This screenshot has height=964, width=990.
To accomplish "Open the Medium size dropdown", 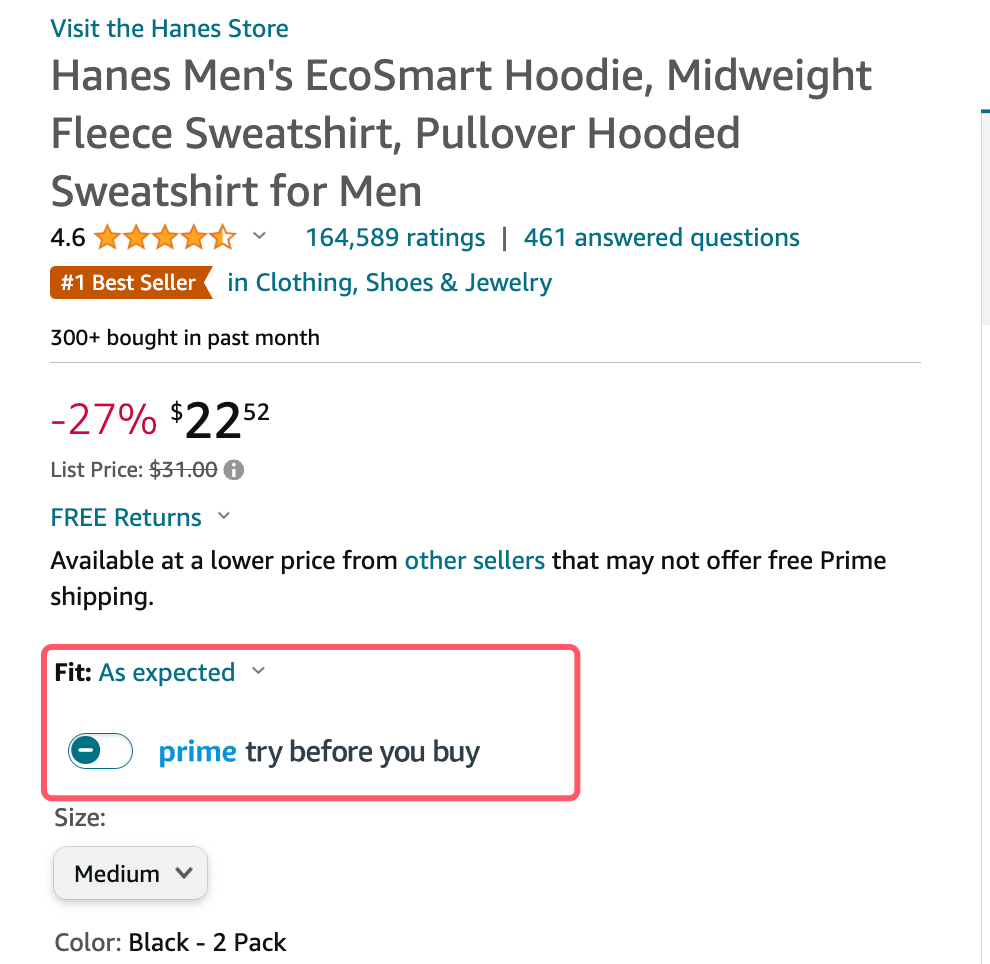I will click(130, 873).
